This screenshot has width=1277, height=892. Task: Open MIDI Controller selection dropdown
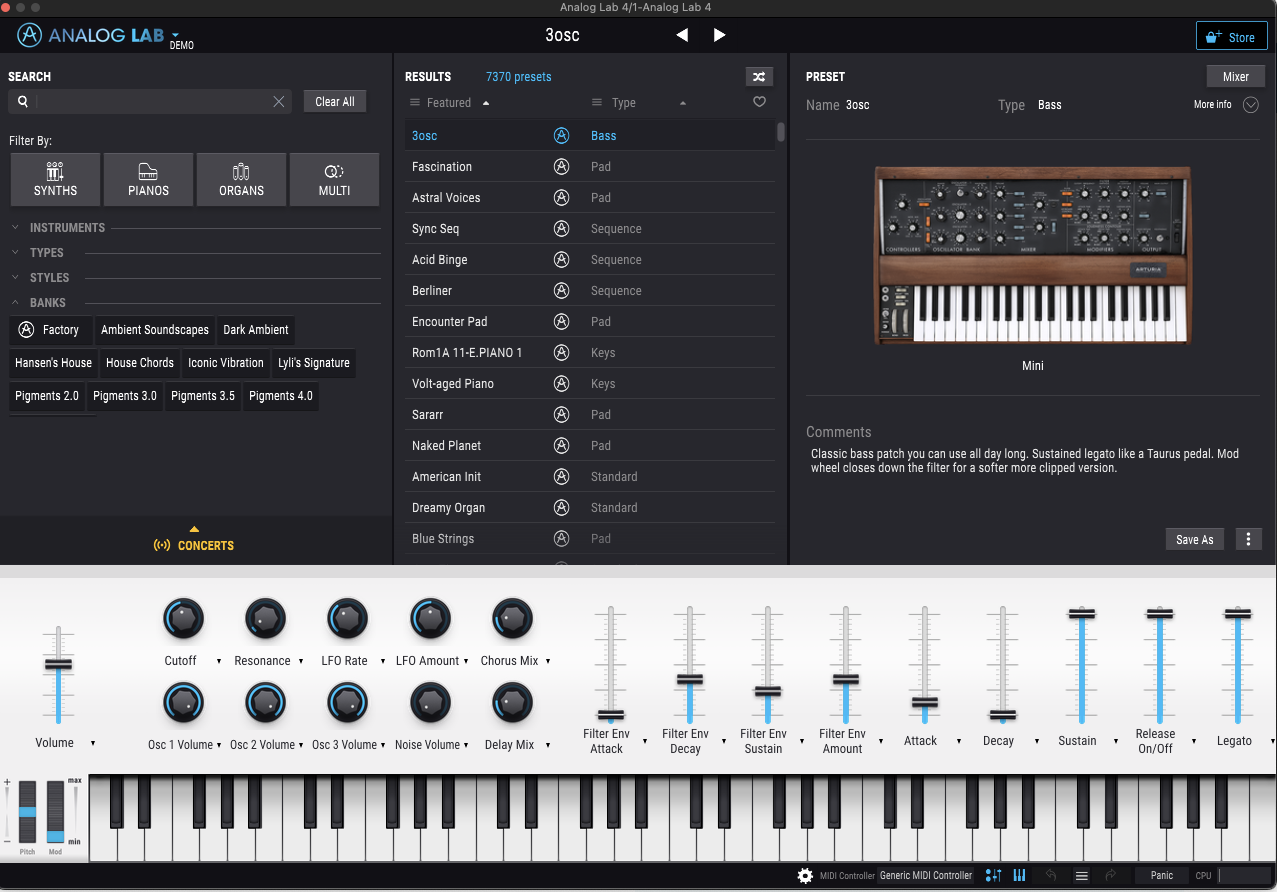click(x=926, y=875)
